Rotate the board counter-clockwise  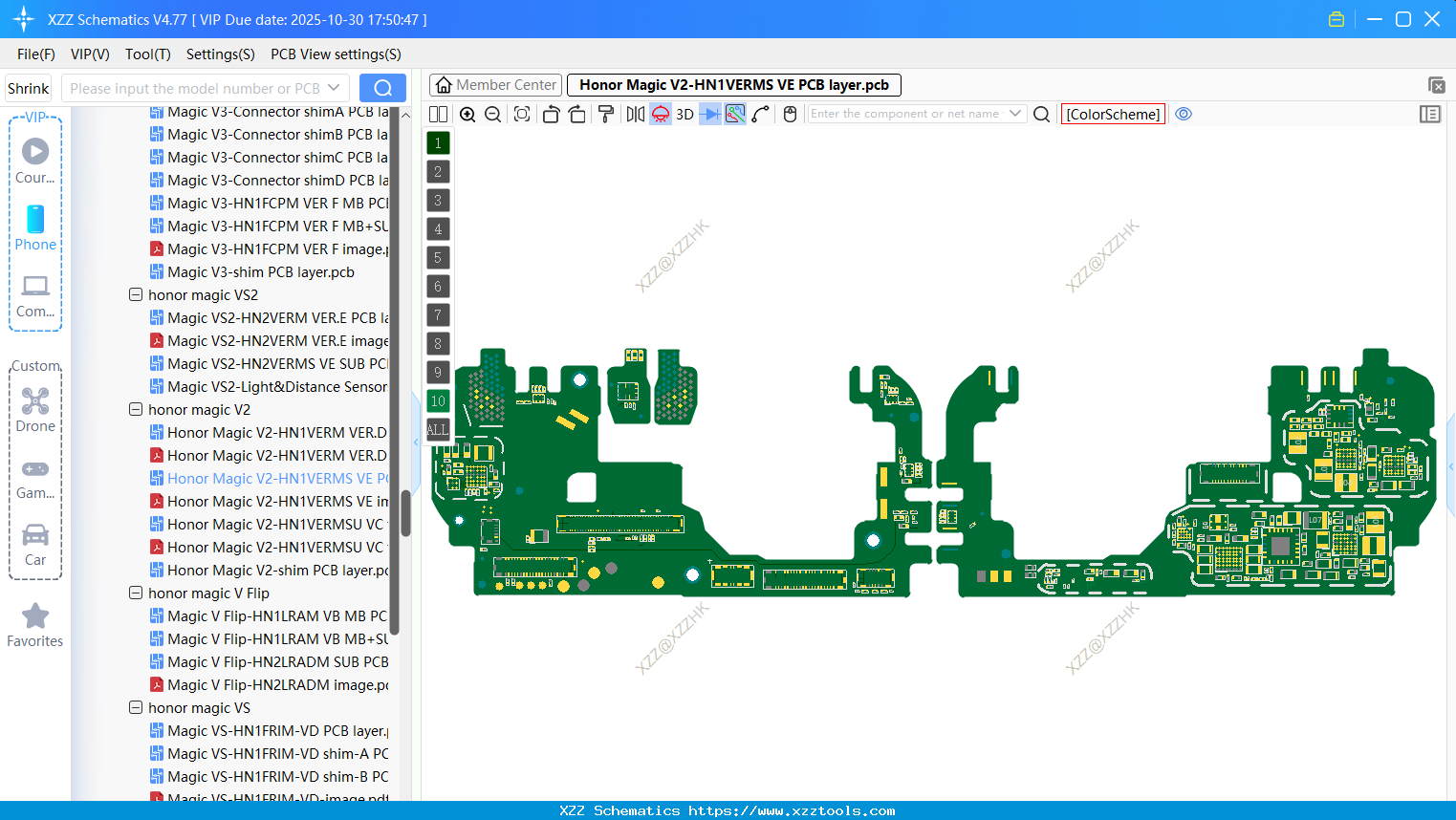(x=551, y=114)
